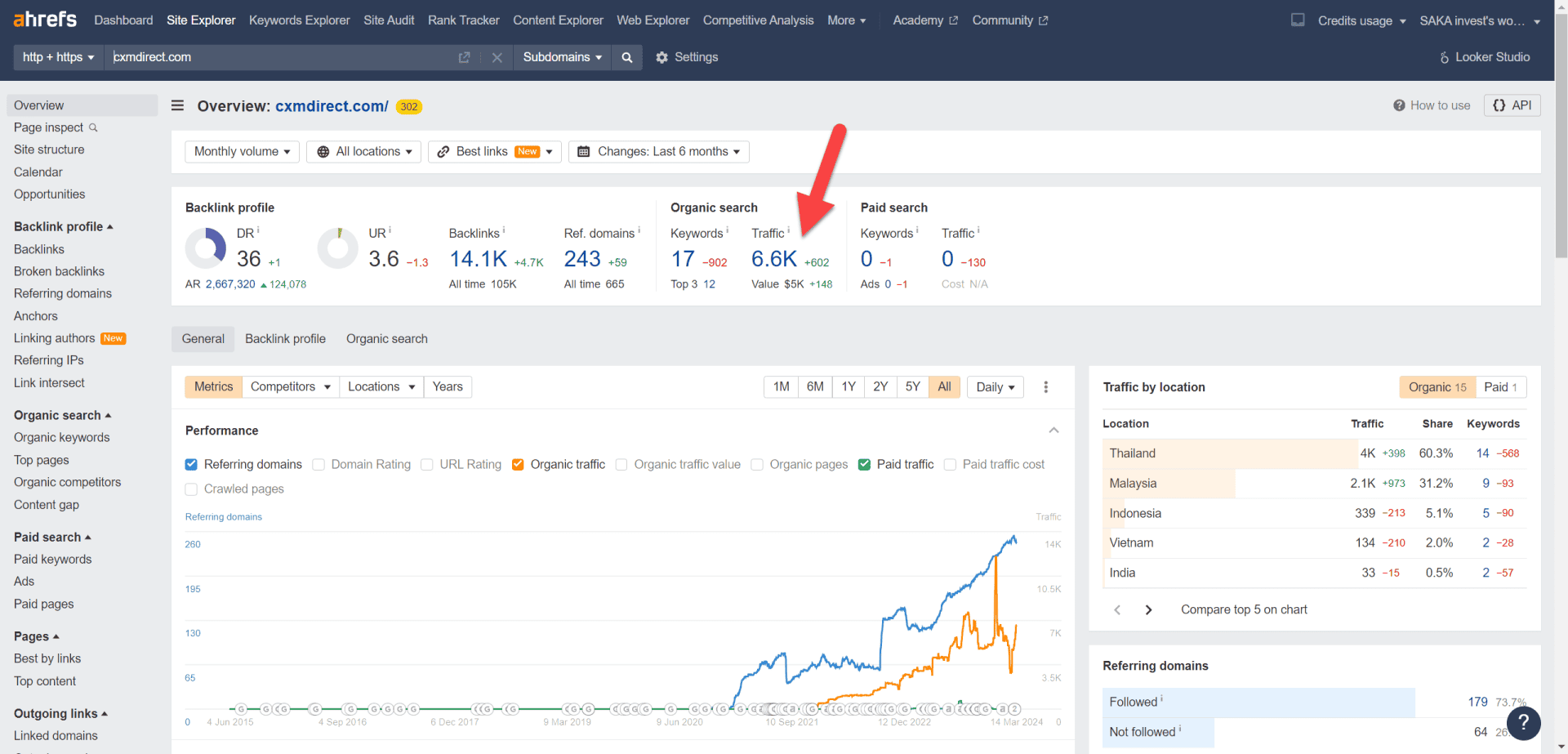Click the 243 referring domains count
Screen dimensions: 1568x754
[x=582, y=259]
